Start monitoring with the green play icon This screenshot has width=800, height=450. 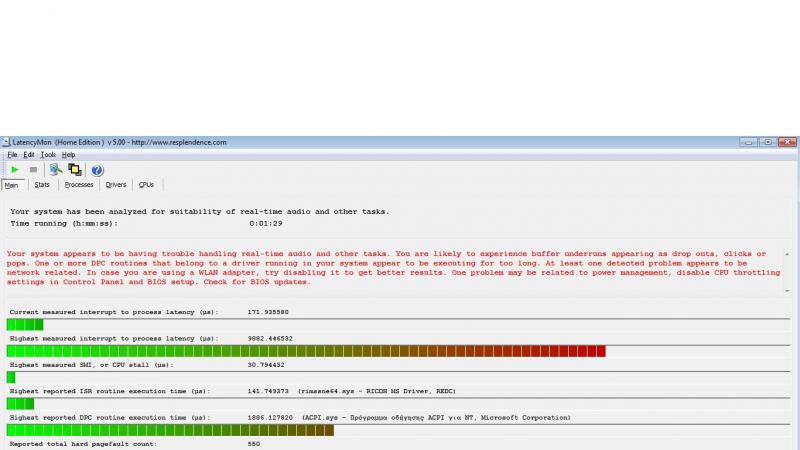[x=15, y=170]
